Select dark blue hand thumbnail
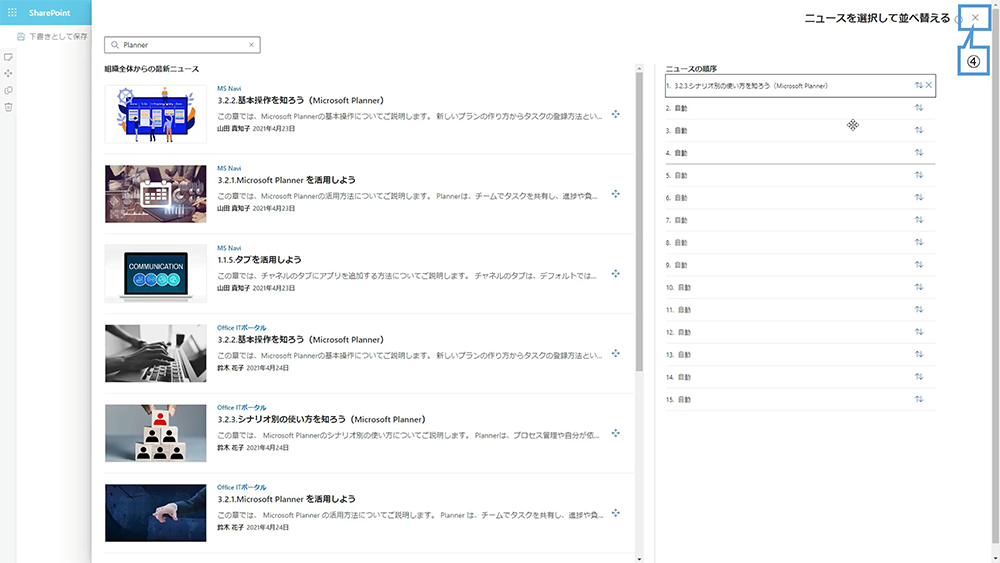The height and width of the screenshot is (563, 1000). tap(156, 513)
